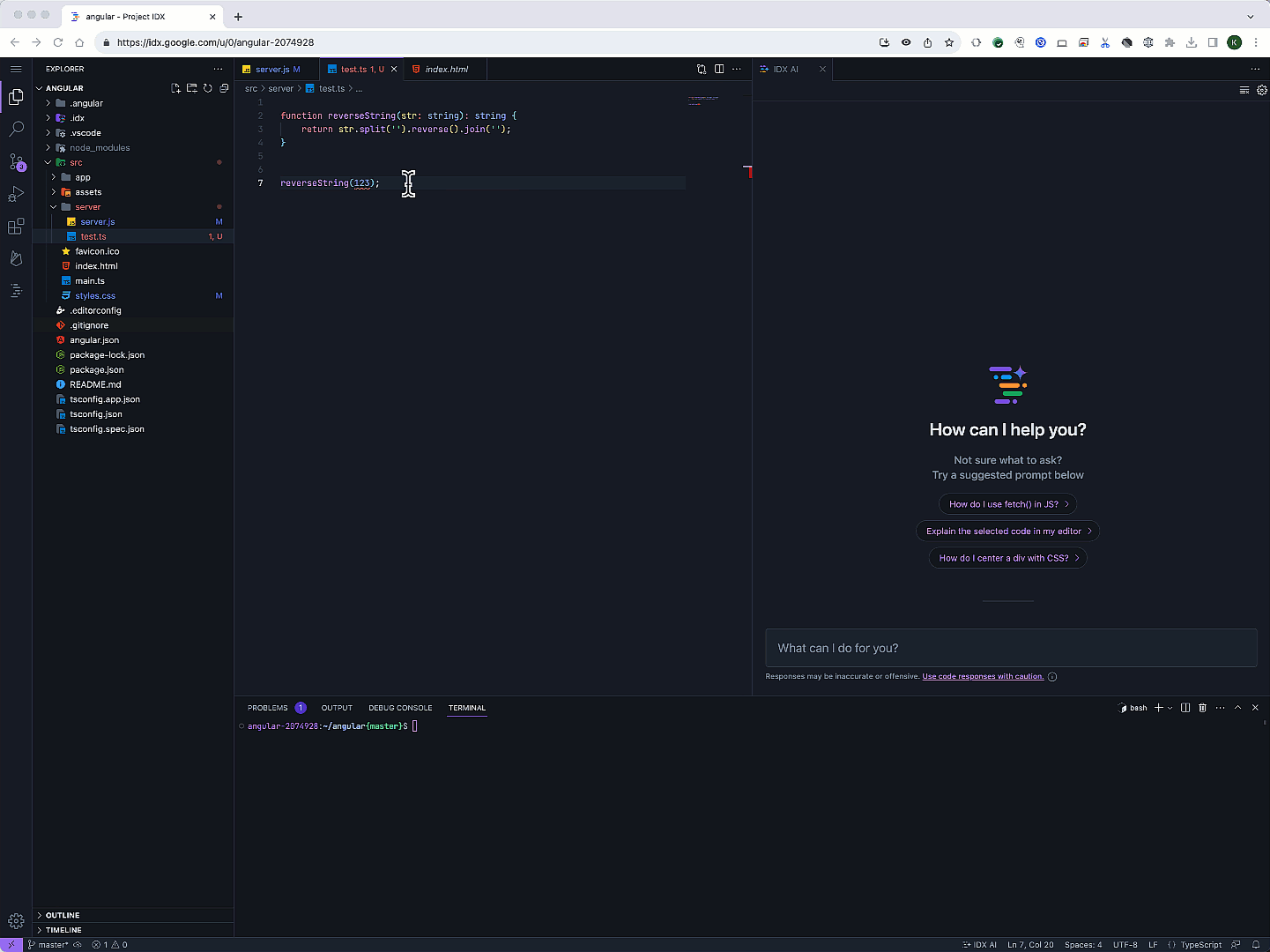
Task: Expand the .idx folder
Action: point(77,118)
